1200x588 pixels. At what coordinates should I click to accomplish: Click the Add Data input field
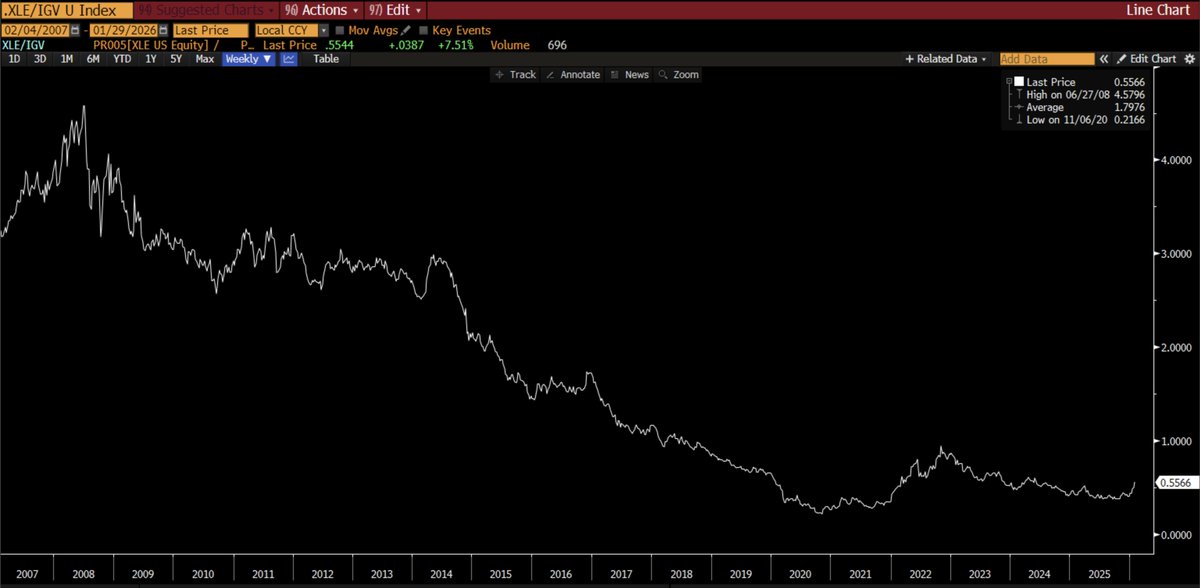[x=1047, y=59]
